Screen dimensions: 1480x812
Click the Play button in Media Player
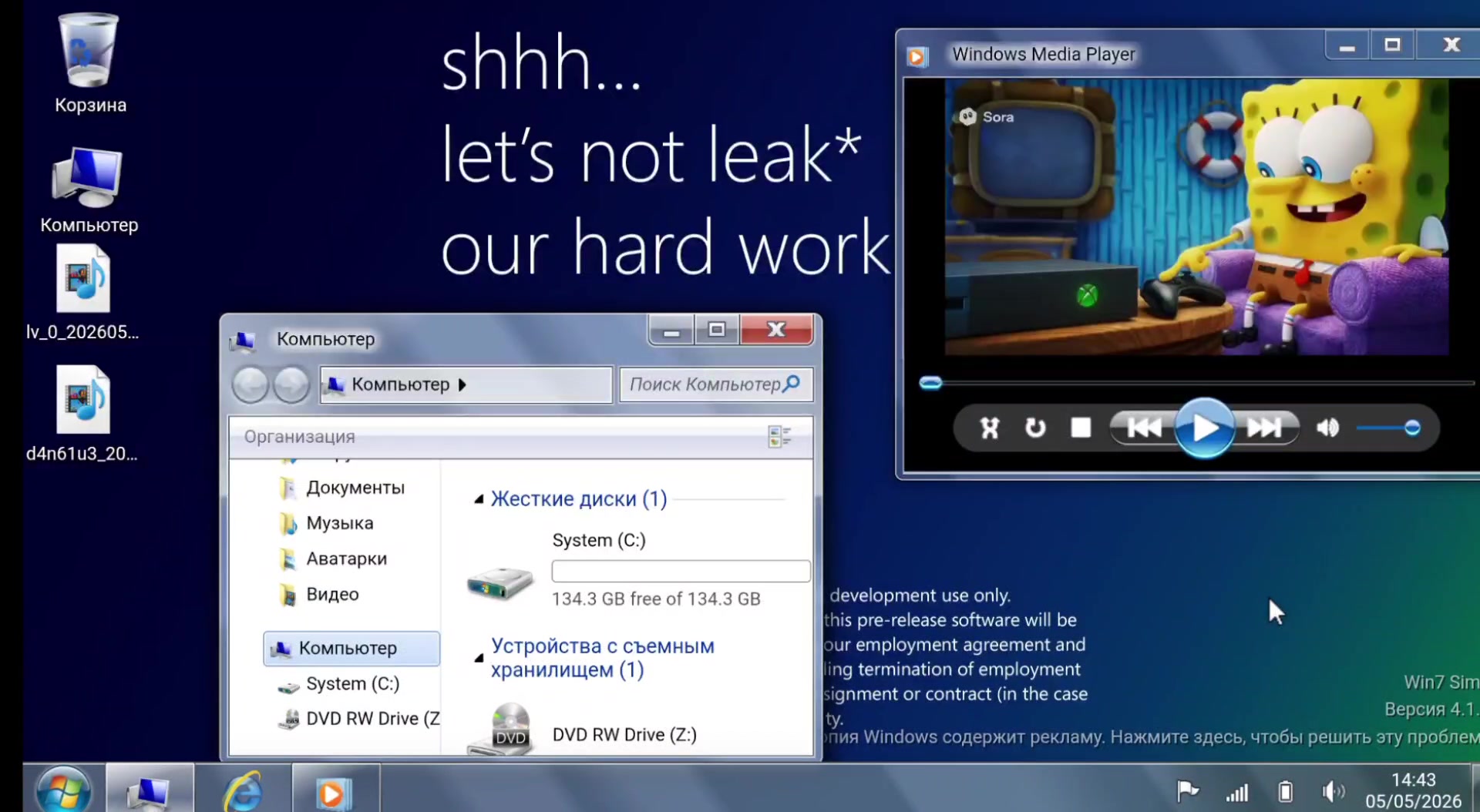(1205, 428)
